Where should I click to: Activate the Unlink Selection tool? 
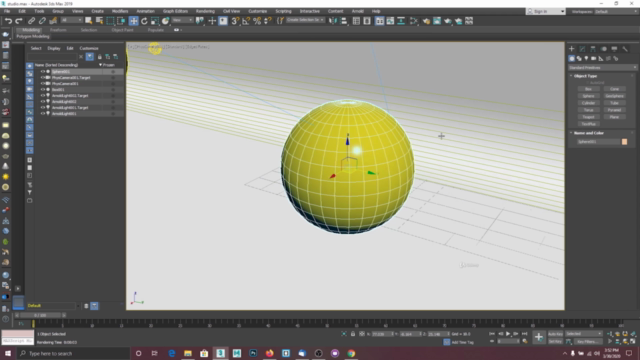coord(42,20)
